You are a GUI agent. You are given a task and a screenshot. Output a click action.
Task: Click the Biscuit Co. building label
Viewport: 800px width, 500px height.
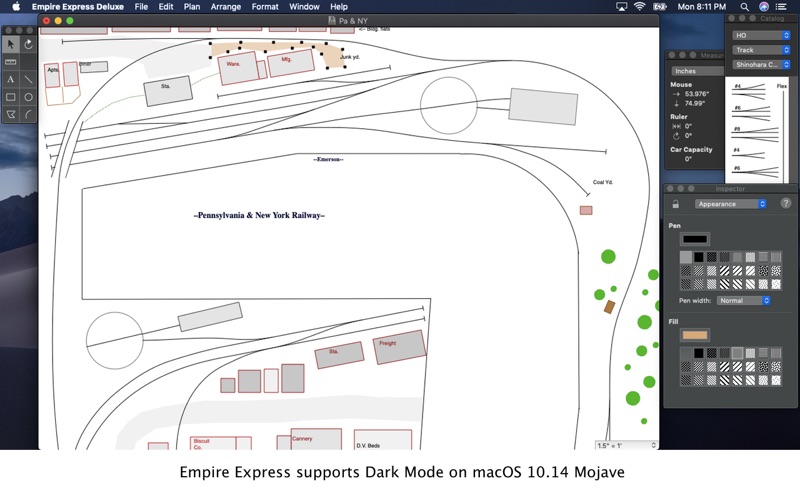point(201,444)
